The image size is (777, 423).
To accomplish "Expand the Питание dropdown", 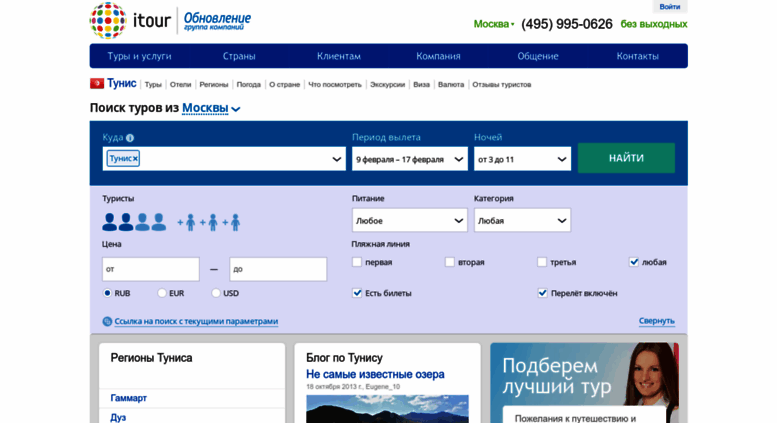I will coord(409,220).
